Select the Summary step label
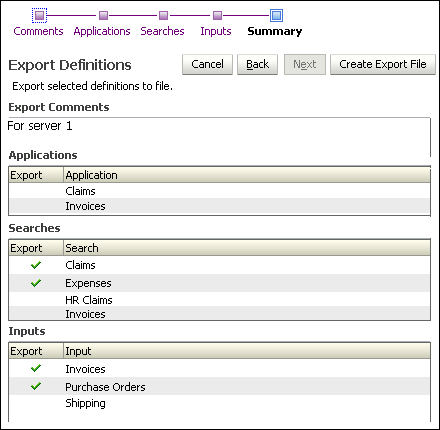 [x=275, y=31]
